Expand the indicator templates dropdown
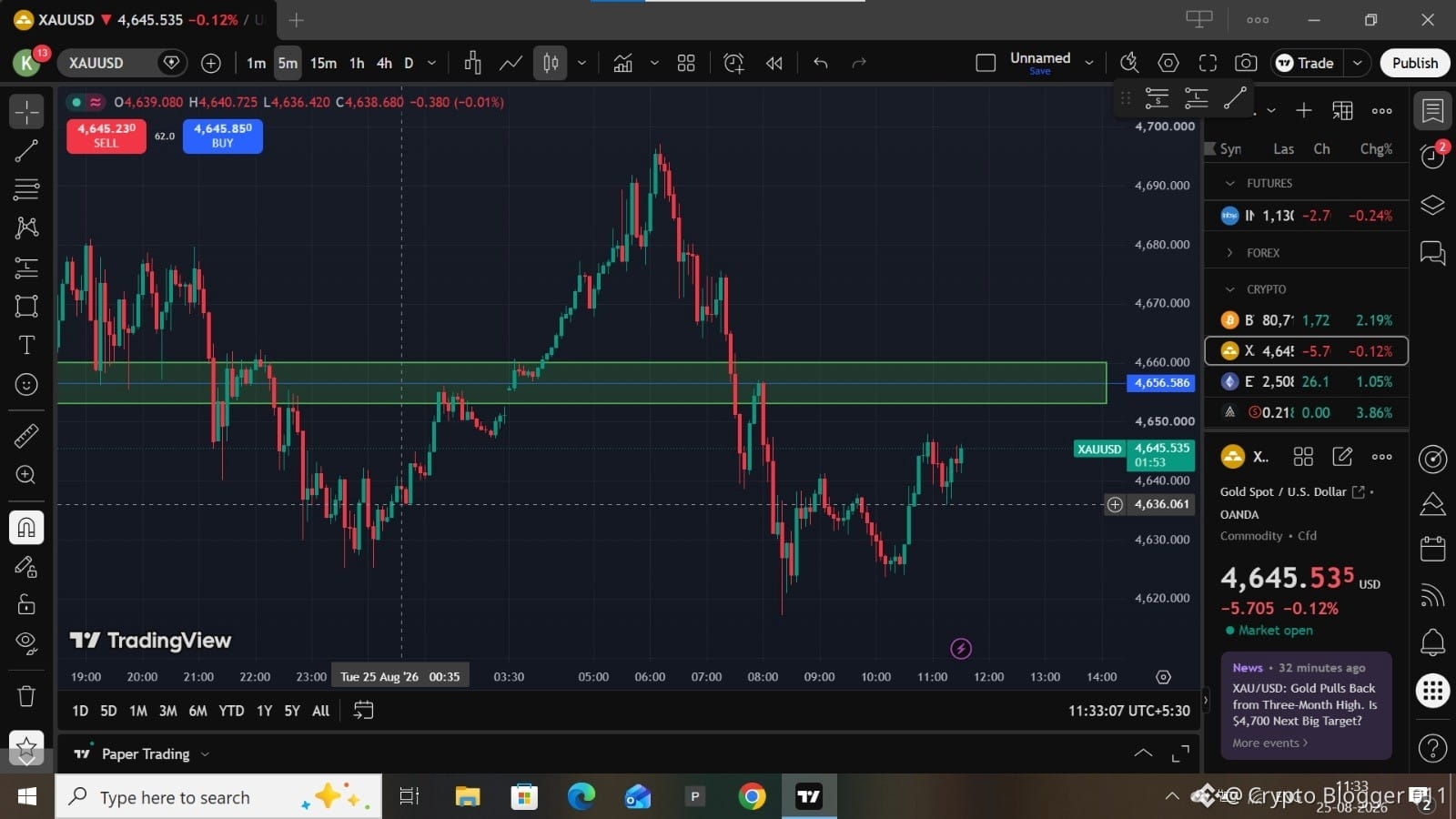1456x819 pixels. click(653, 63)
